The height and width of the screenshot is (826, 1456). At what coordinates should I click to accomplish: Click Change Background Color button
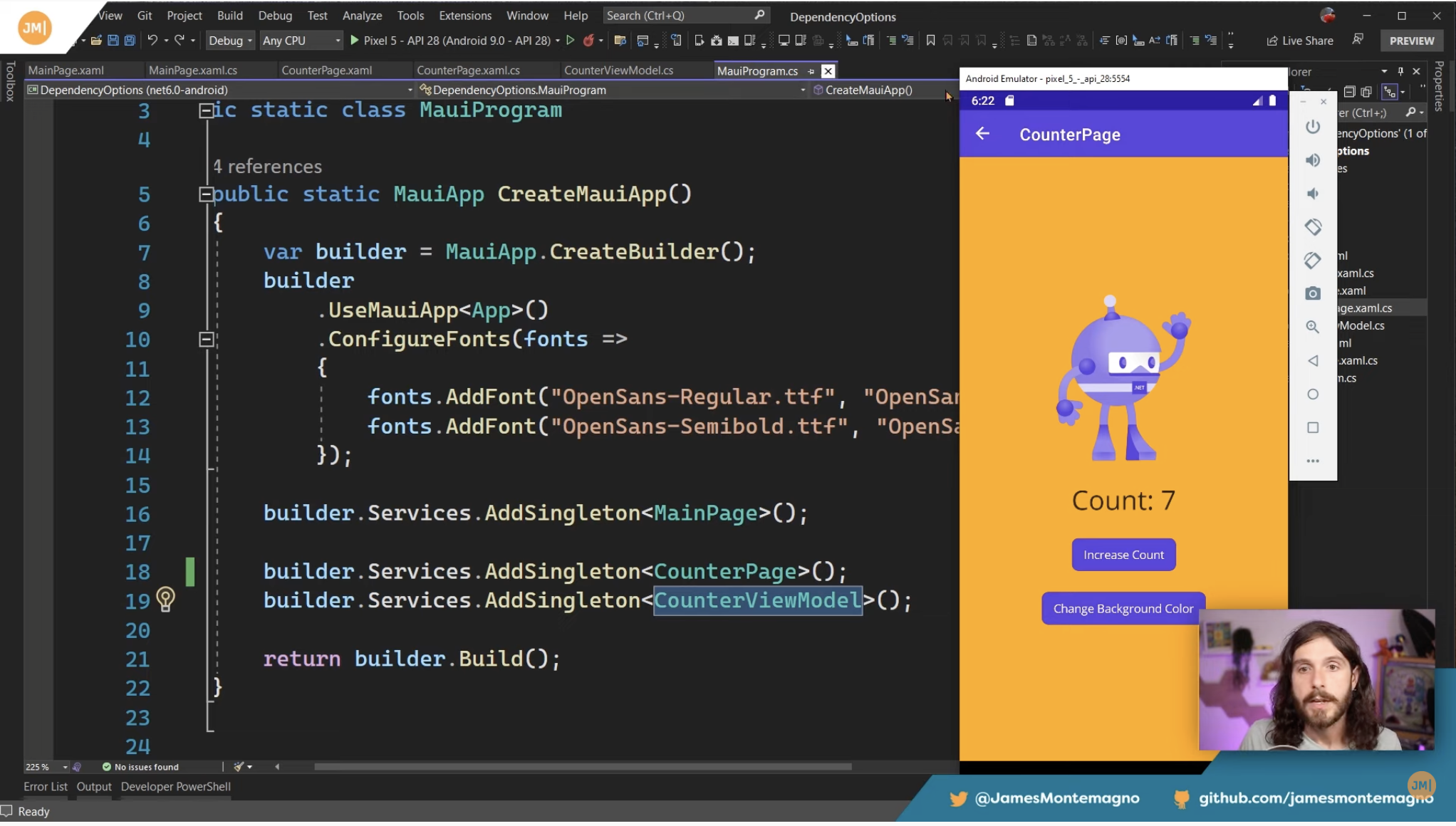coord(1123,609)
